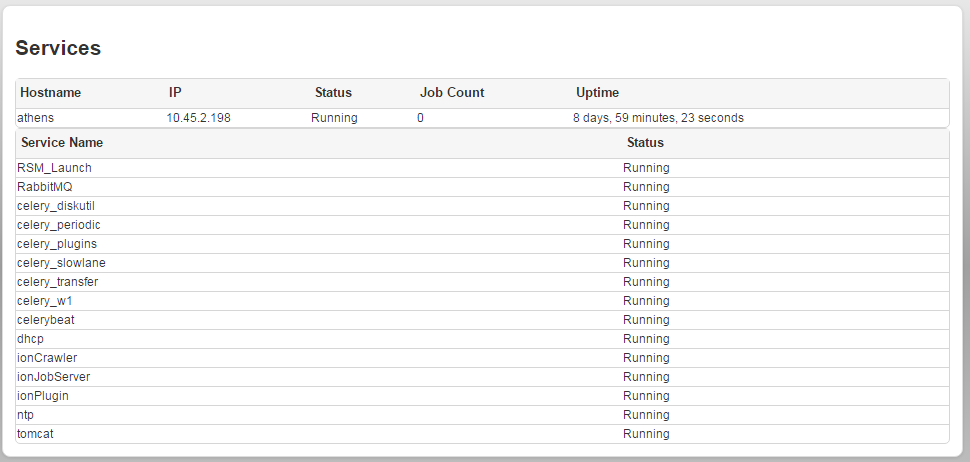Click the Uptime column header
The height and width of the screenshot is (462, 970).
[597, 93]
